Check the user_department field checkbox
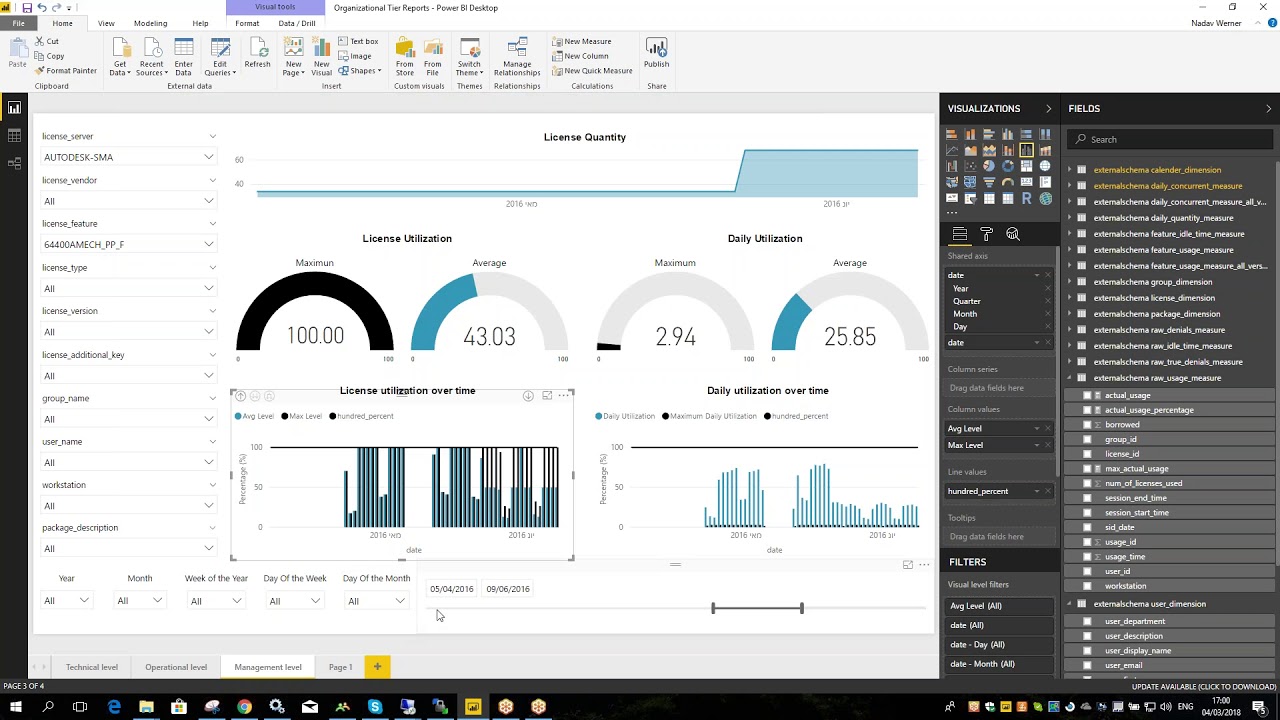This screenshot has height=720, width=1280. pyautogui.click(x=1087, y=621)
